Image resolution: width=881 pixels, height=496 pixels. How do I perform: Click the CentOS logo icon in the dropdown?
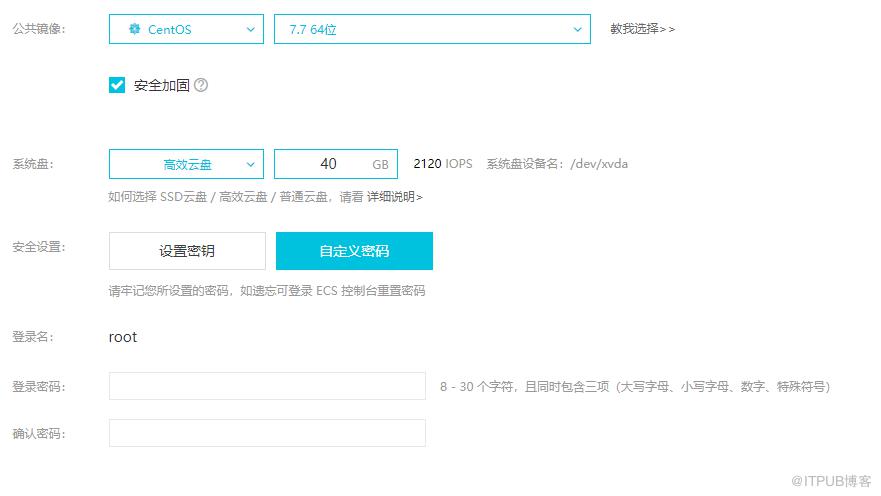pos(134,29)
